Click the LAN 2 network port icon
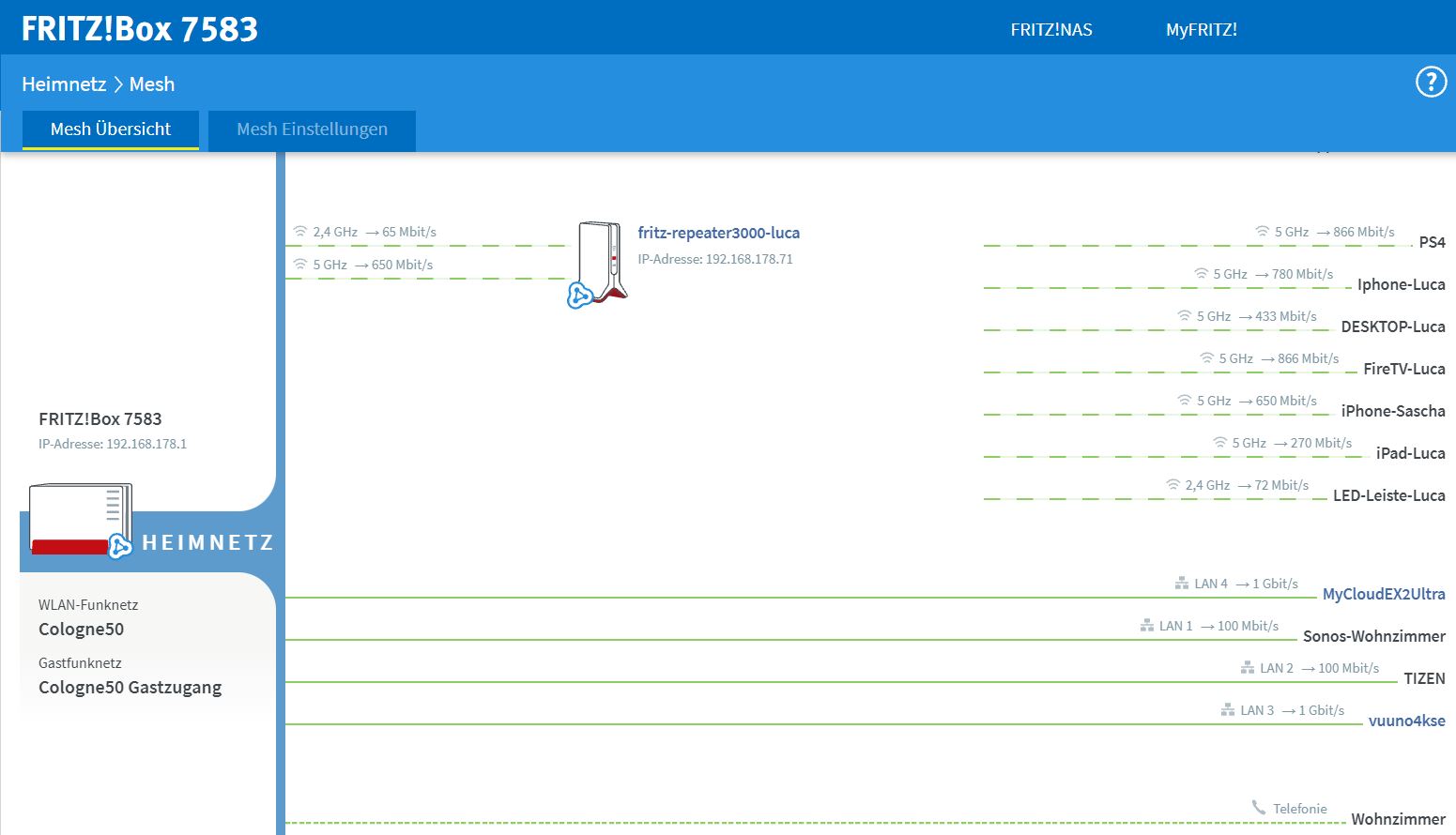Viewport: 1456px width, 835px height. click(x=1248, y=667)
